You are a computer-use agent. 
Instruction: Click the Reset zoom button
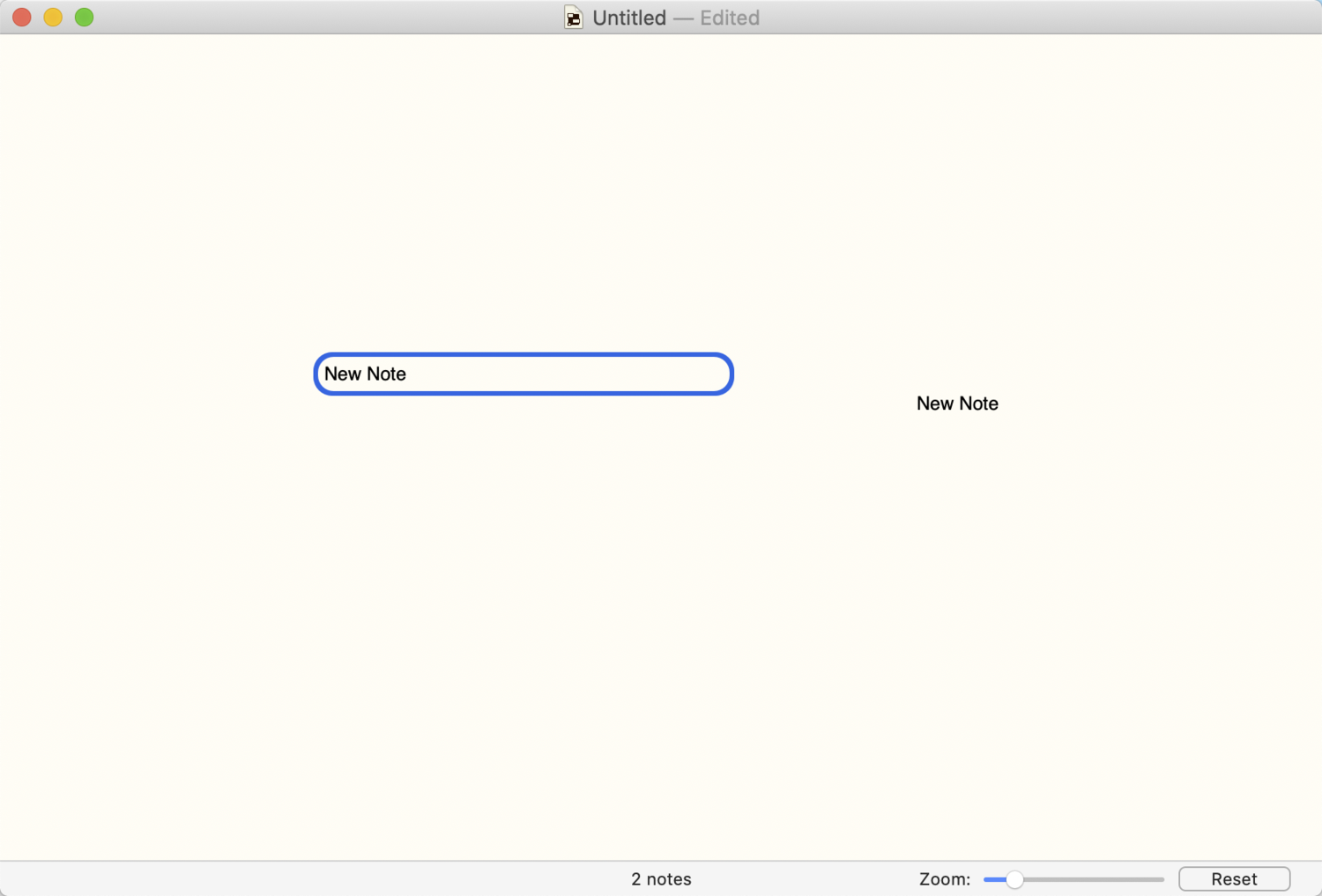[x=1234, y=879]
